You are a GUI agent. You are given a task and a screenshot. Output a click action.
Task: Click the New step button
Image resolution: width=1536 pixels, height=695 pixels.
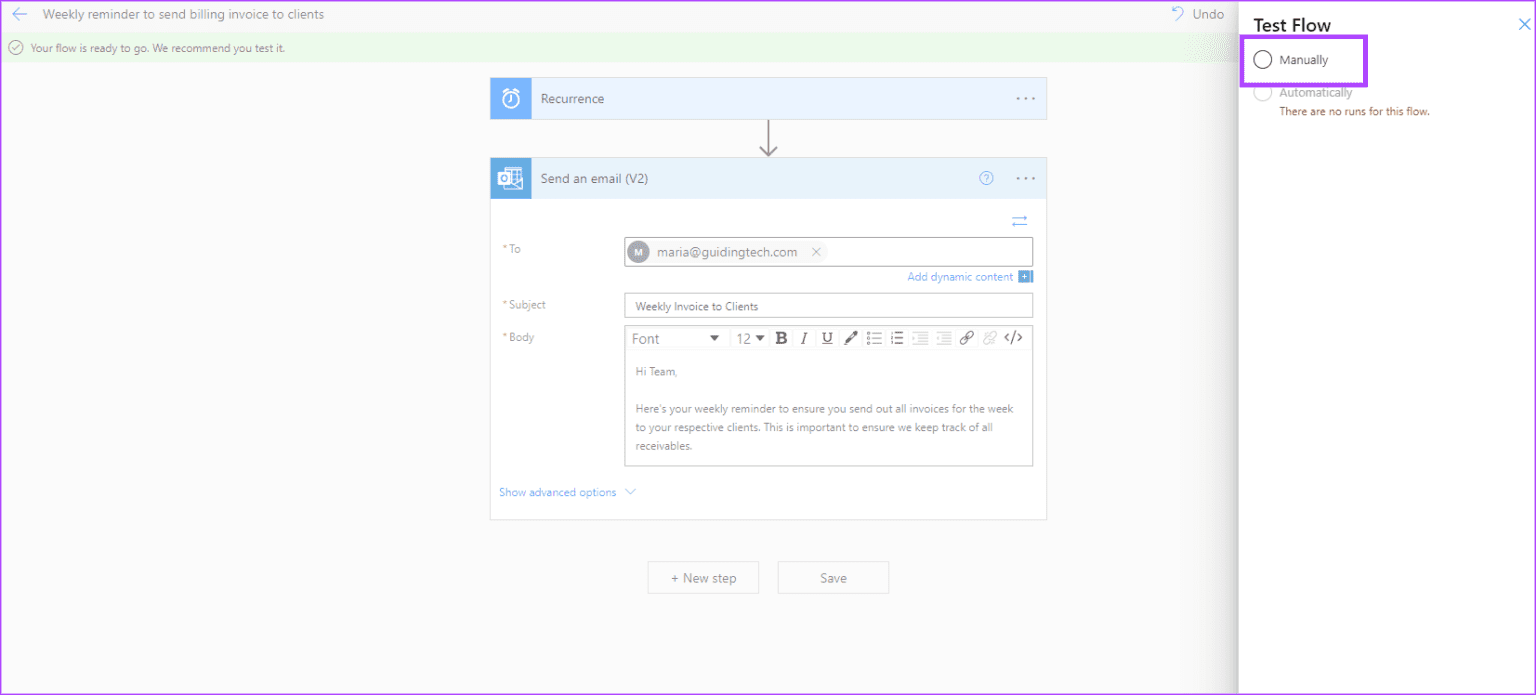(703, 577)
